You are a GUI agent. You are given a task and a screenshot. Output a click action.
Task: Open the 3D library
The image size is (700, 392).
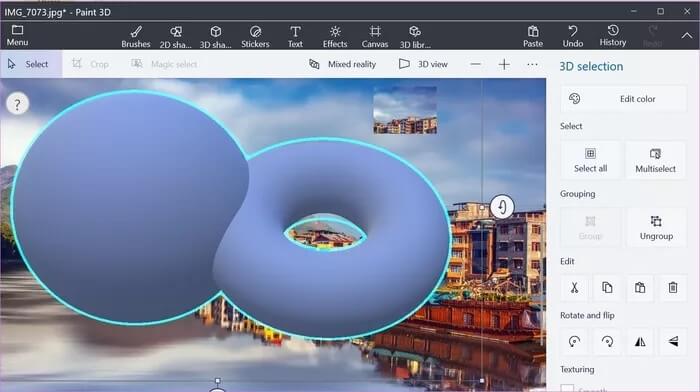pyautogui.click(x=415, y=37)
